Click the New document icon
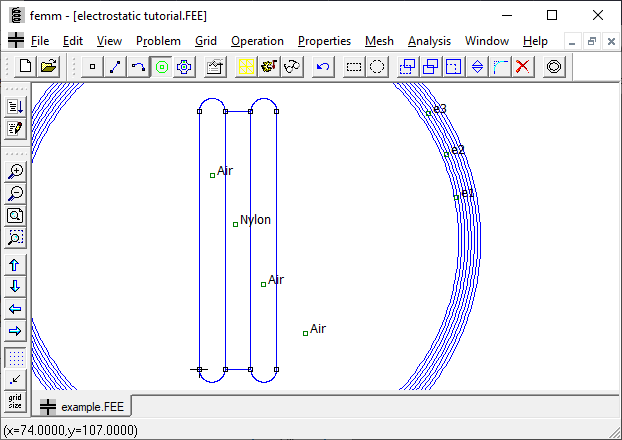Screen dimensions: 622x440 coord(25,67)
